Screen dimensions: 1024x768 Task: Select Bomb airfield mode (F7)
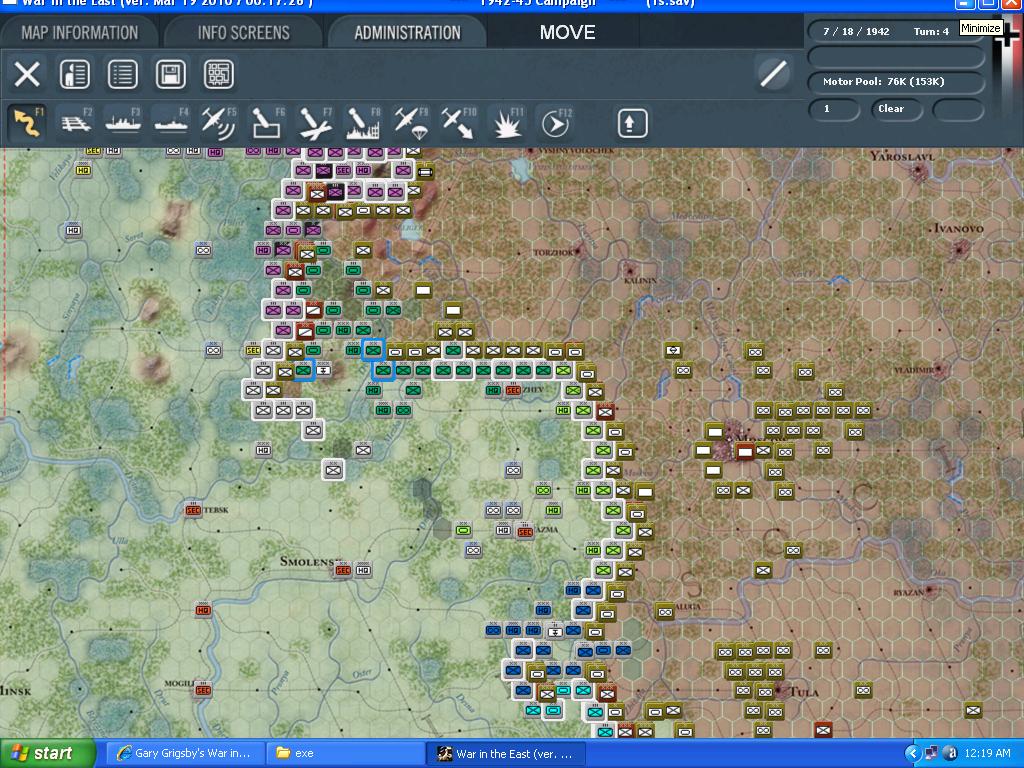315,123
